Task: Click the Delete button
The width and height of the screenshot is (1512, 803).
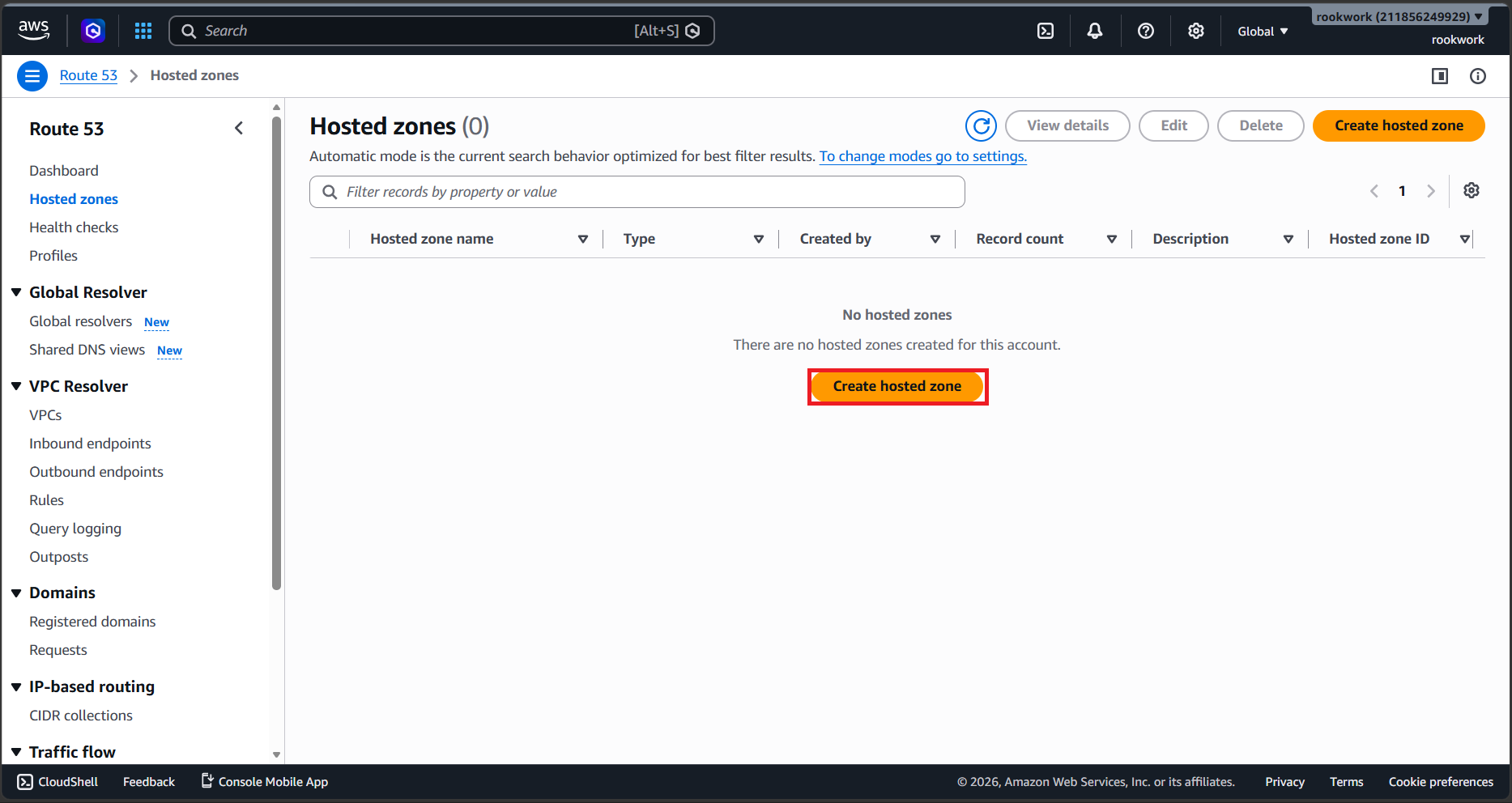Action: 1260,125
